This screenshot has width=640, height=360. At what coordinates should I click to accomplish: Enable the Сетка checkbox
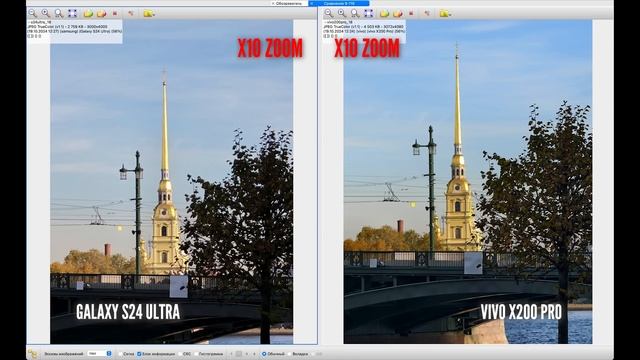click(x=121, y=354)
